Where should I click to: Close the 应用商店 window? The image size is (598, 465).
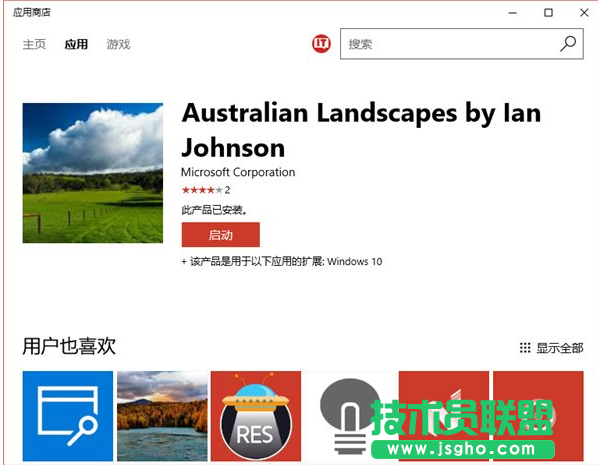coord(584,13)
